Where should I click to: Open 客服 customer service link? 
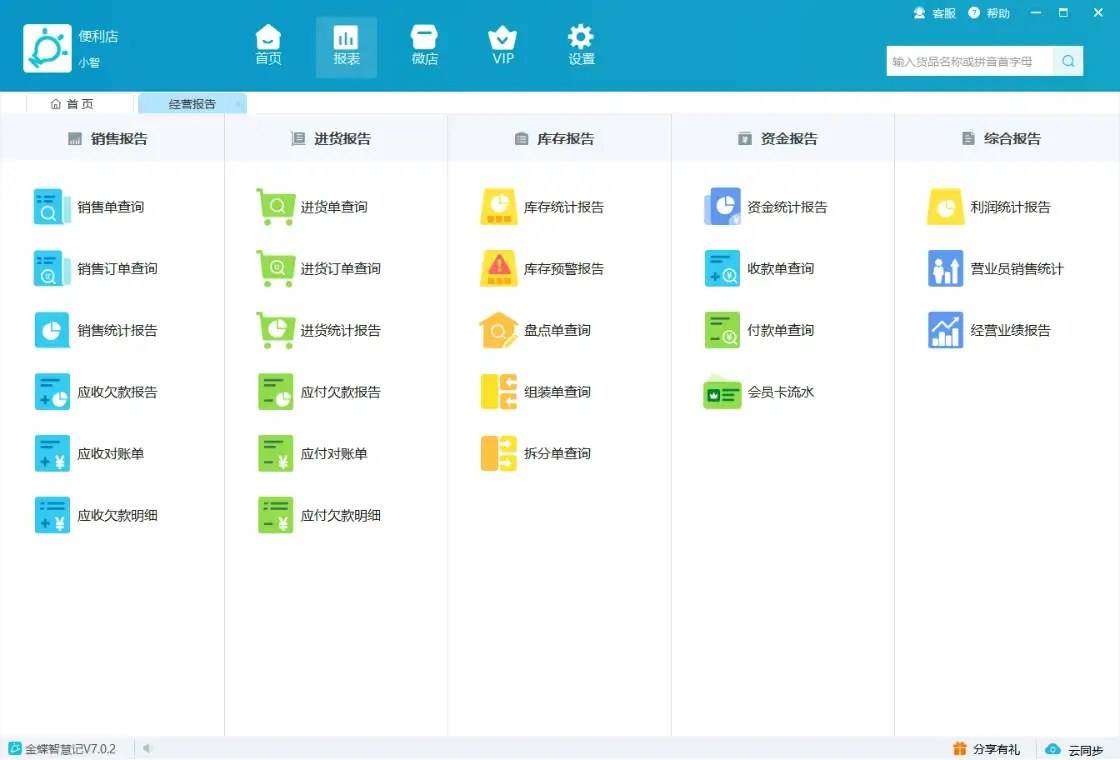pyautogui.click(x=934, y=13)
